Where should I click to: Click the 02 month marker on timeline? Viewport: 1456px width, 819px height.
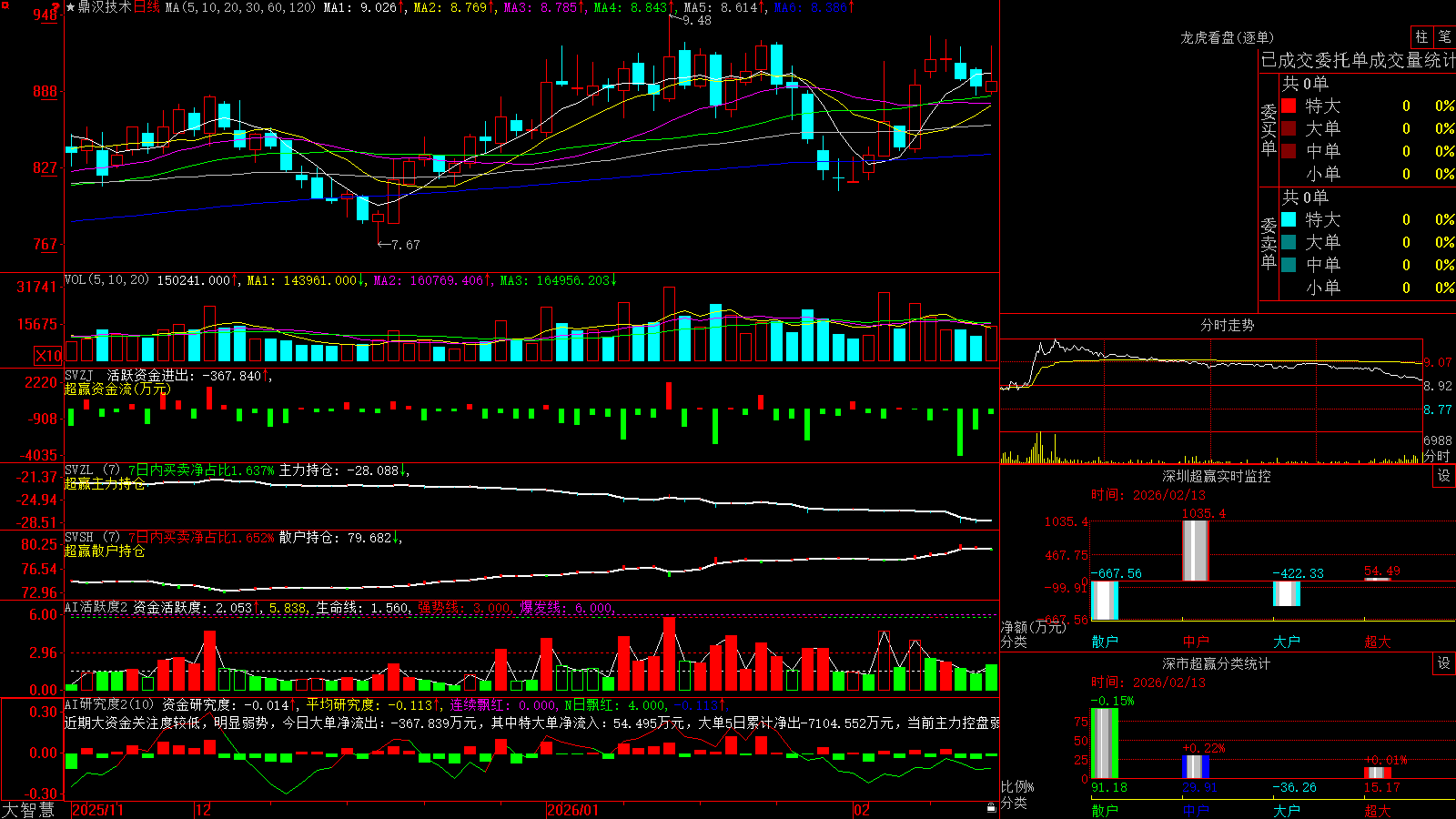[x=862, y=810]
